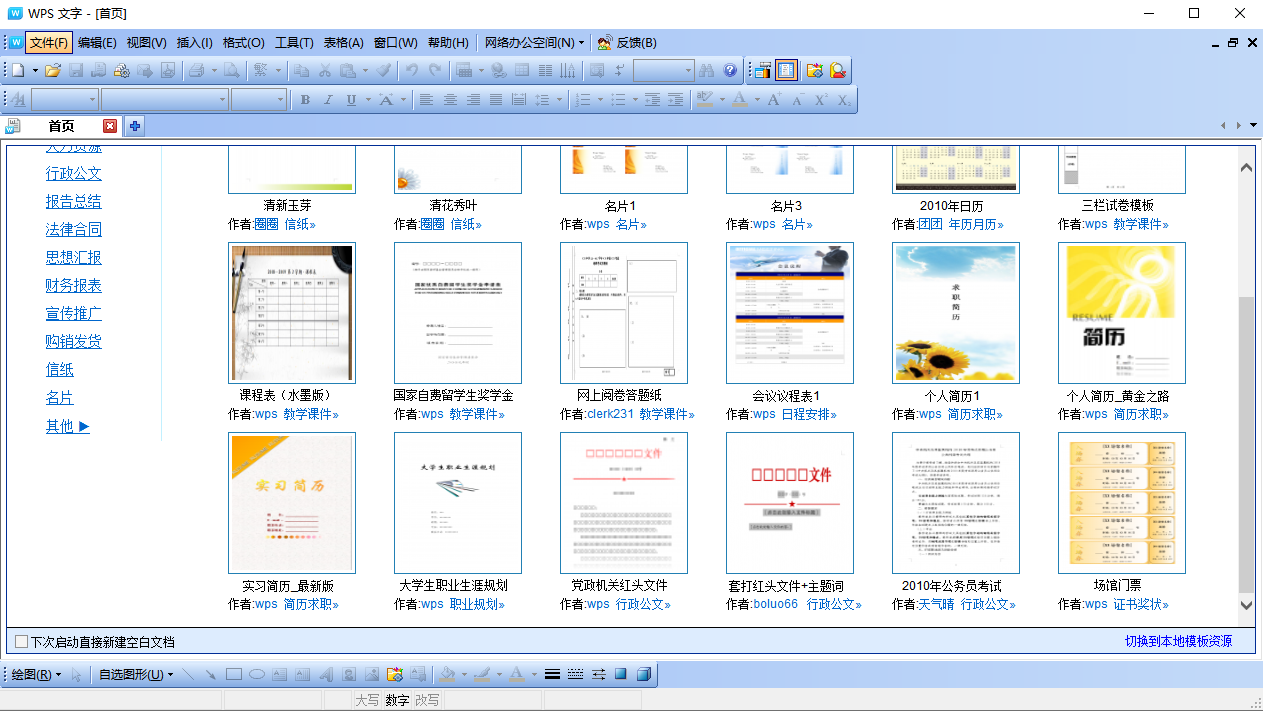Click the Format Painter brush icon
1263x711 pixels.
[x=383, y=70]
